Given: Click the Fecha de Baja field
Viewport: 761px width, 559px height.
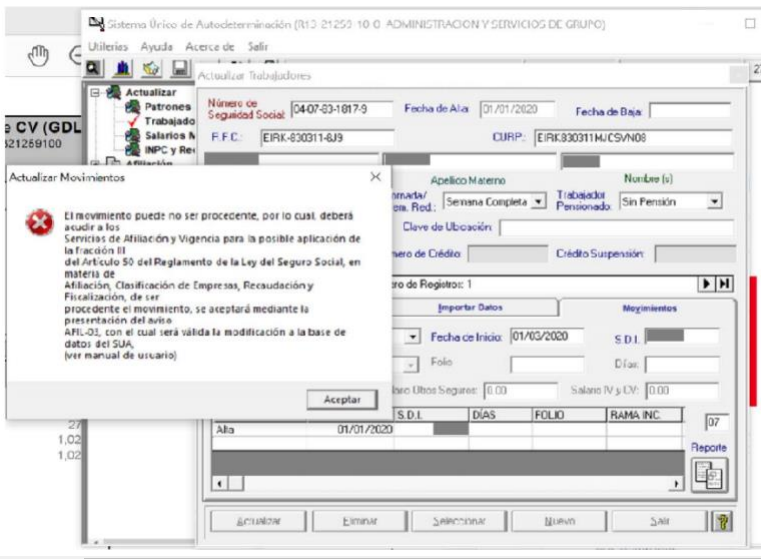Looking at the screenshot, I should point(690,110).
